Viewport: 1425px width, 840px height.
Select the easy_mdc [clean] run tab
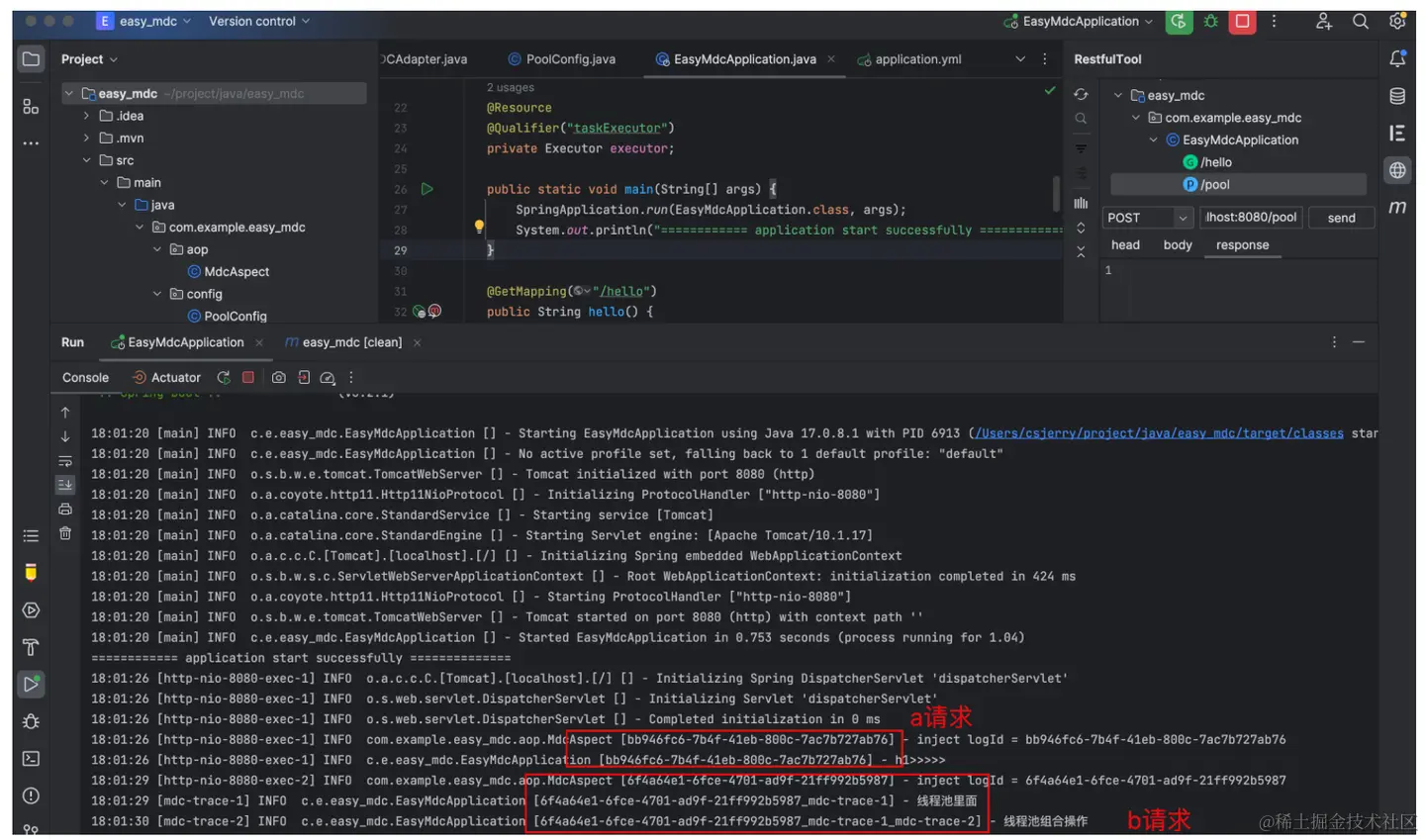[x=342, y=342]
